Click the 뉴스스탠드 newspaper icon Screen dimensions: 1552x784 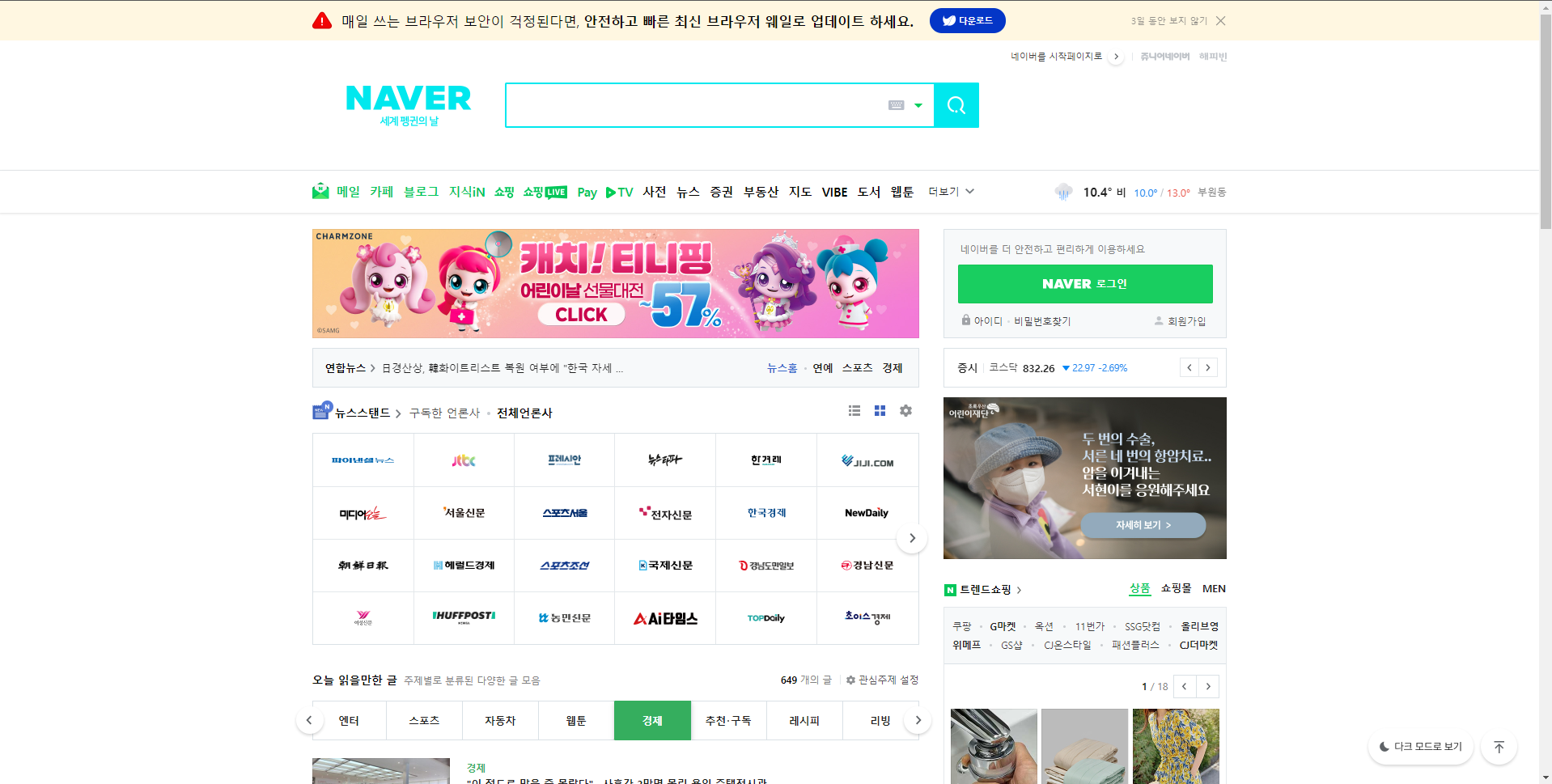pyautogui.click(x=321, y=411)
